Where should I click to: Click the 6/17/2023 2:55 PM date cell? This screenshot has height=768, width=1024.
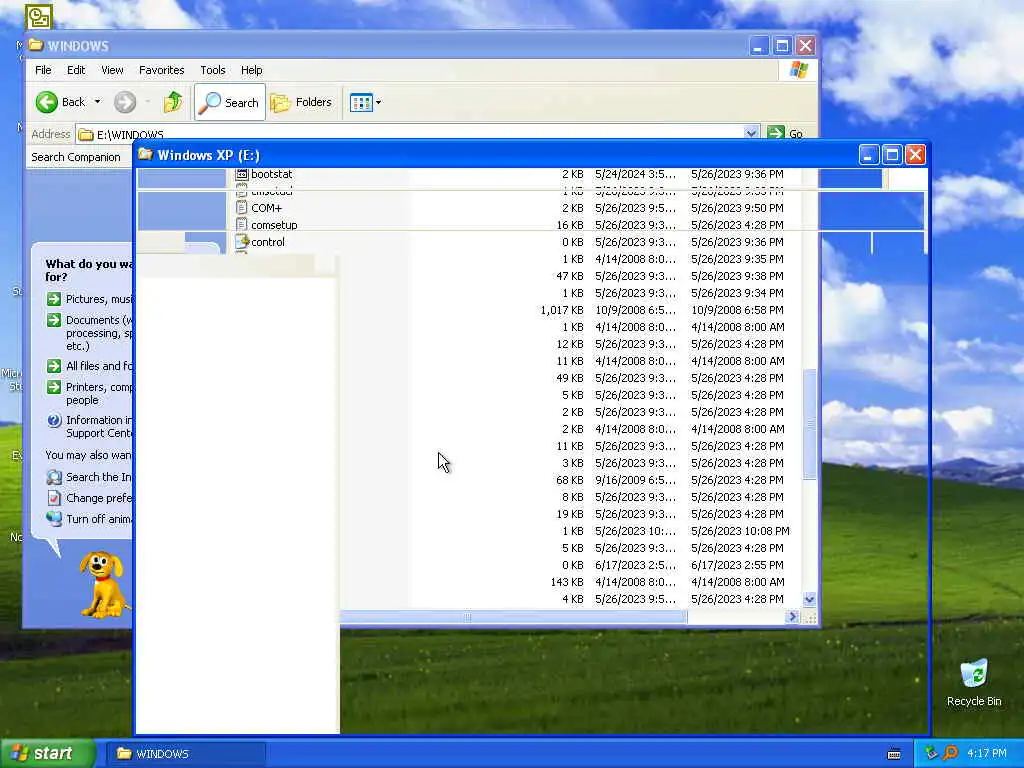[x=737, y=565]
